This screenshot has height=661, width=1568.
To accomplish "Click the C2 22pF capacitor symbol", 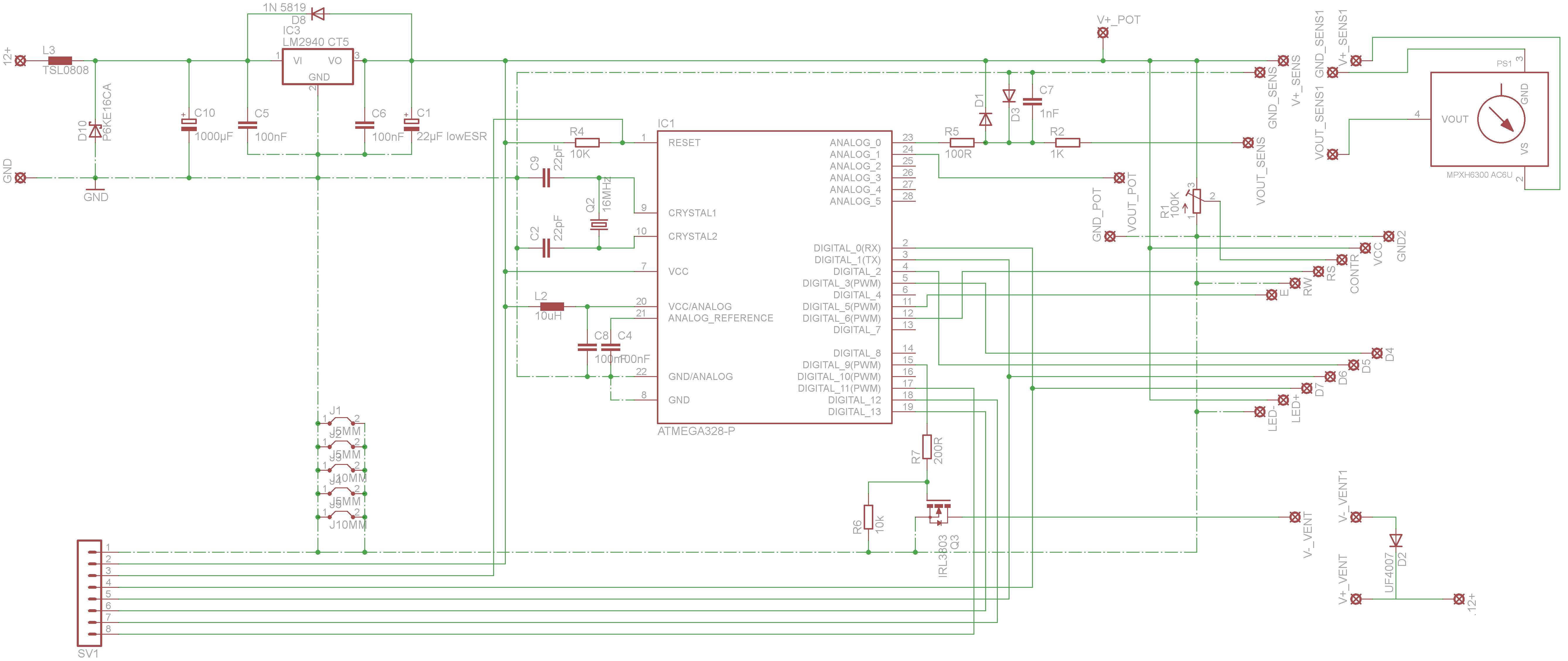I will pyautogui.click(x=546, y=248).
